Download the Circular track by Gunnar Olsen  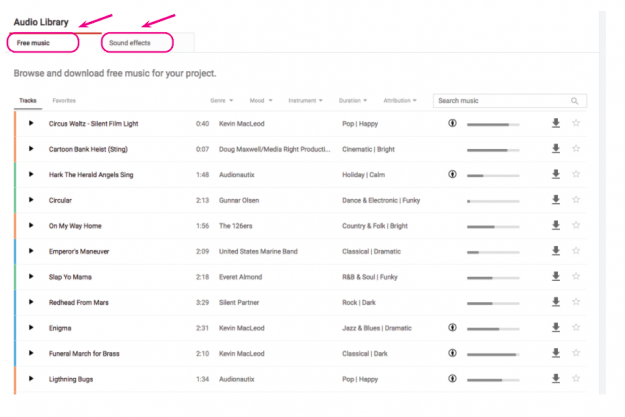coord(556,200)
